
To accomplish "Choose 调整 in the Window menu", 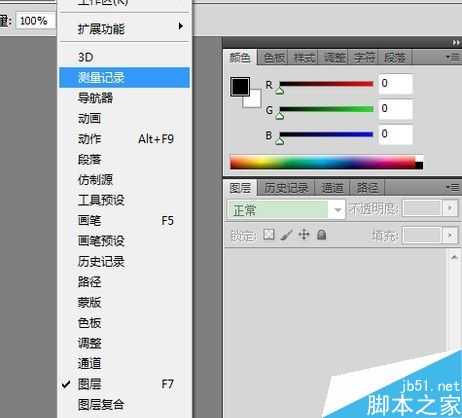I will coord(125,343).
